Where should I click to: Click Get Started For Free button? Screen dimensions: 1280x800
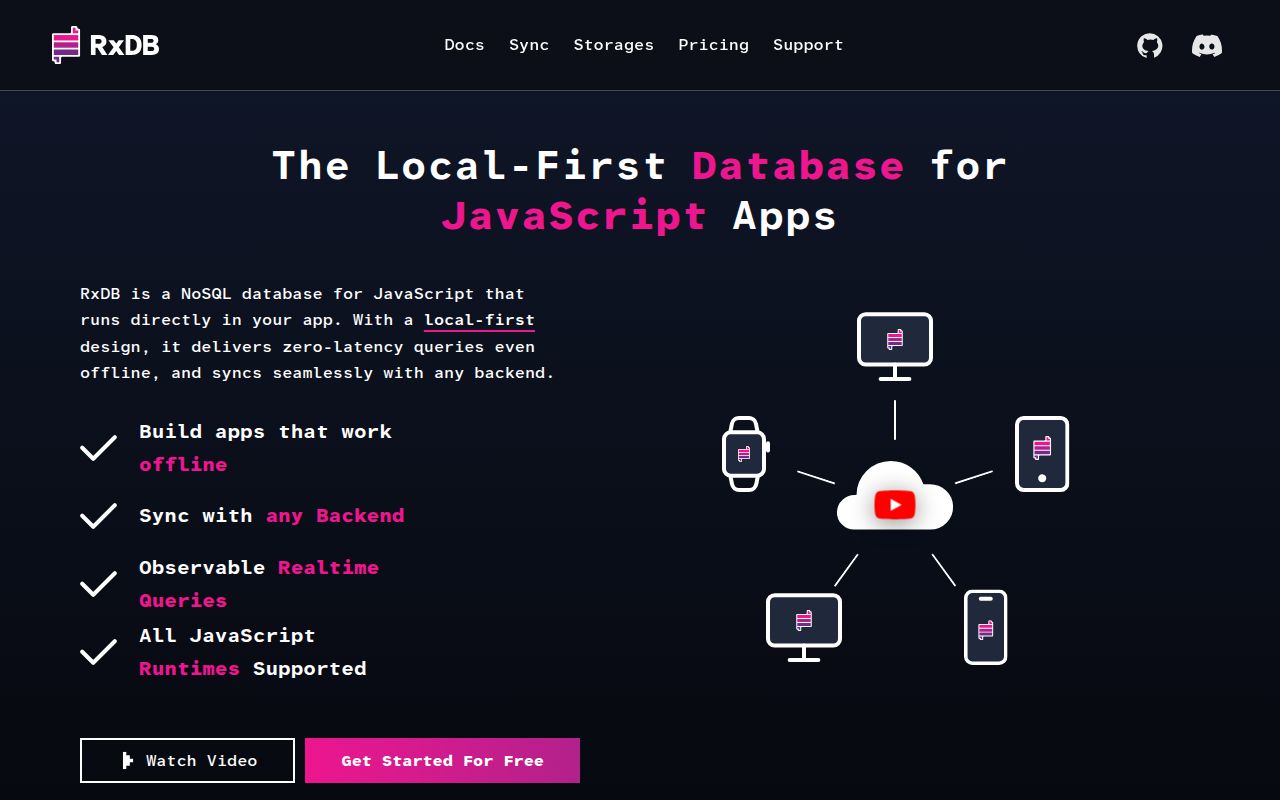(442, 761)
